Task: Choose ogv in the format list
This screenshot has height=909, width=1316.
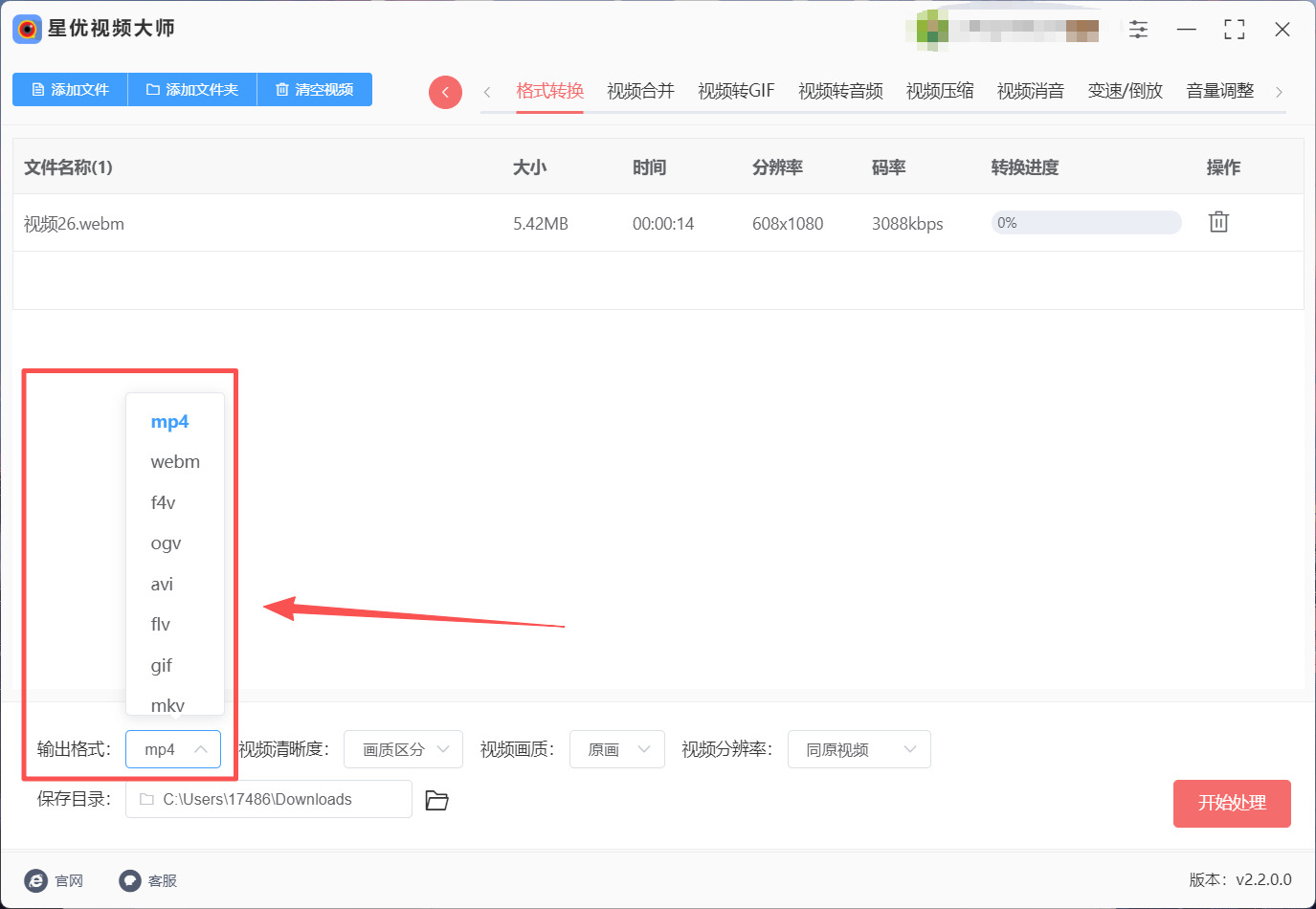Action: [175, 543]
